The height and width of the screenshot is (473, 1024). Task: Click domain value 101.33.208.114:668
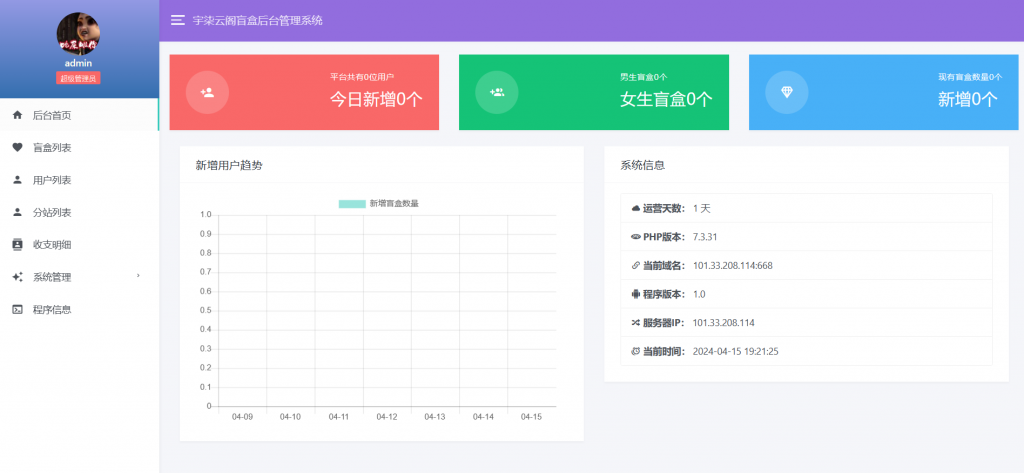point(733,265)
